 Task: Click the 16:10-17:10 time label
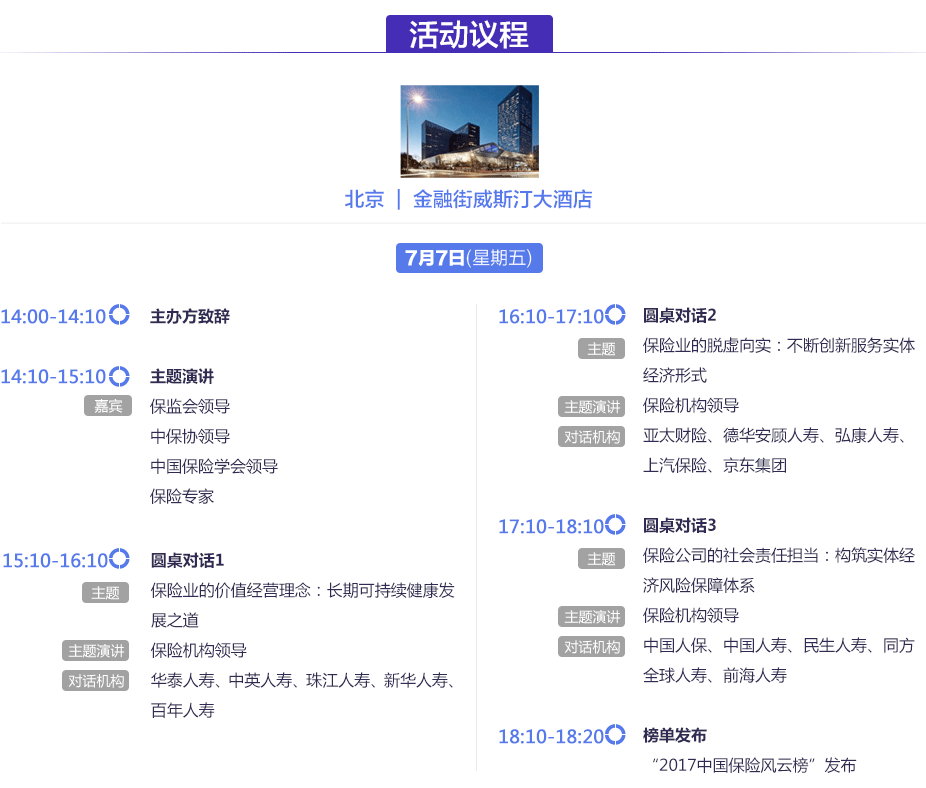point(551,317)
